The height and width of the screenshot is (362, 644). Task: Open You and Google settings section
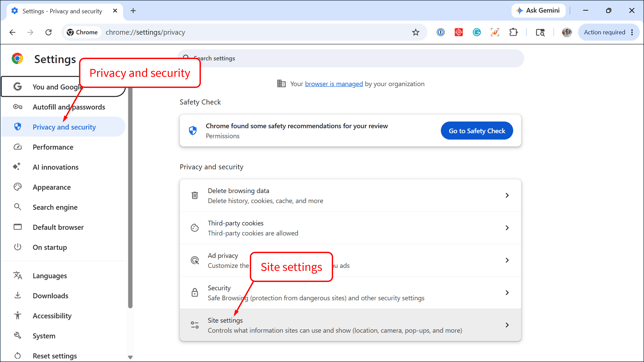[63, 87]
